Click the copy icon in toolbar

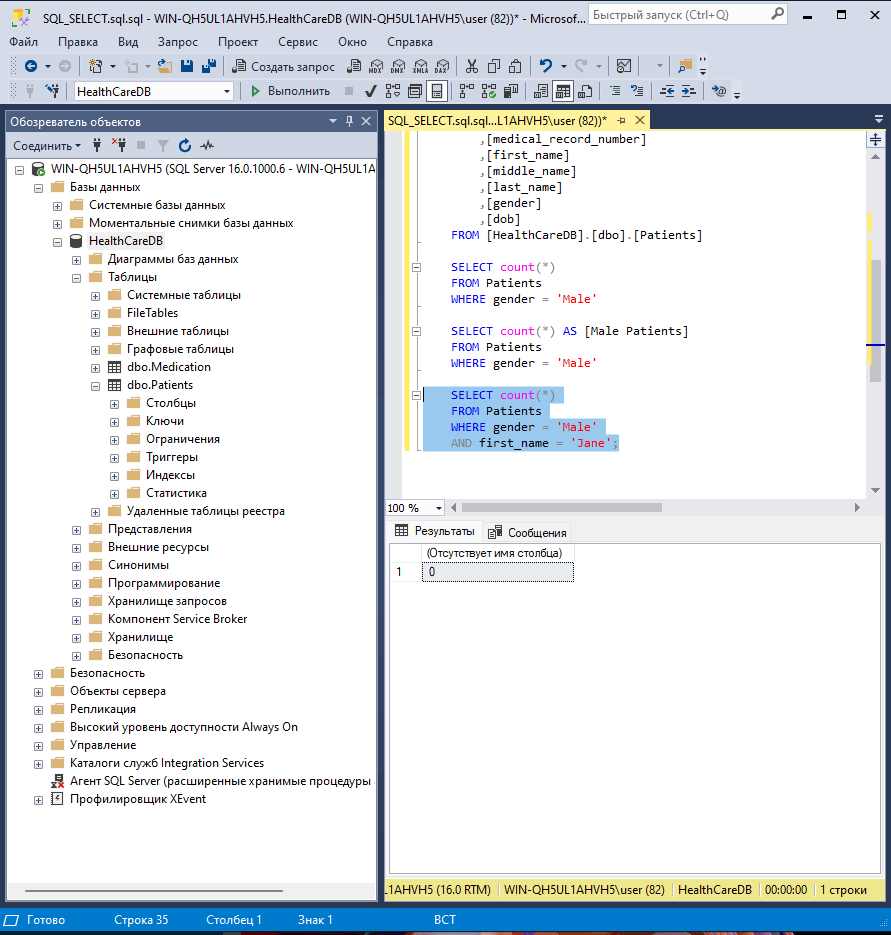494,66
